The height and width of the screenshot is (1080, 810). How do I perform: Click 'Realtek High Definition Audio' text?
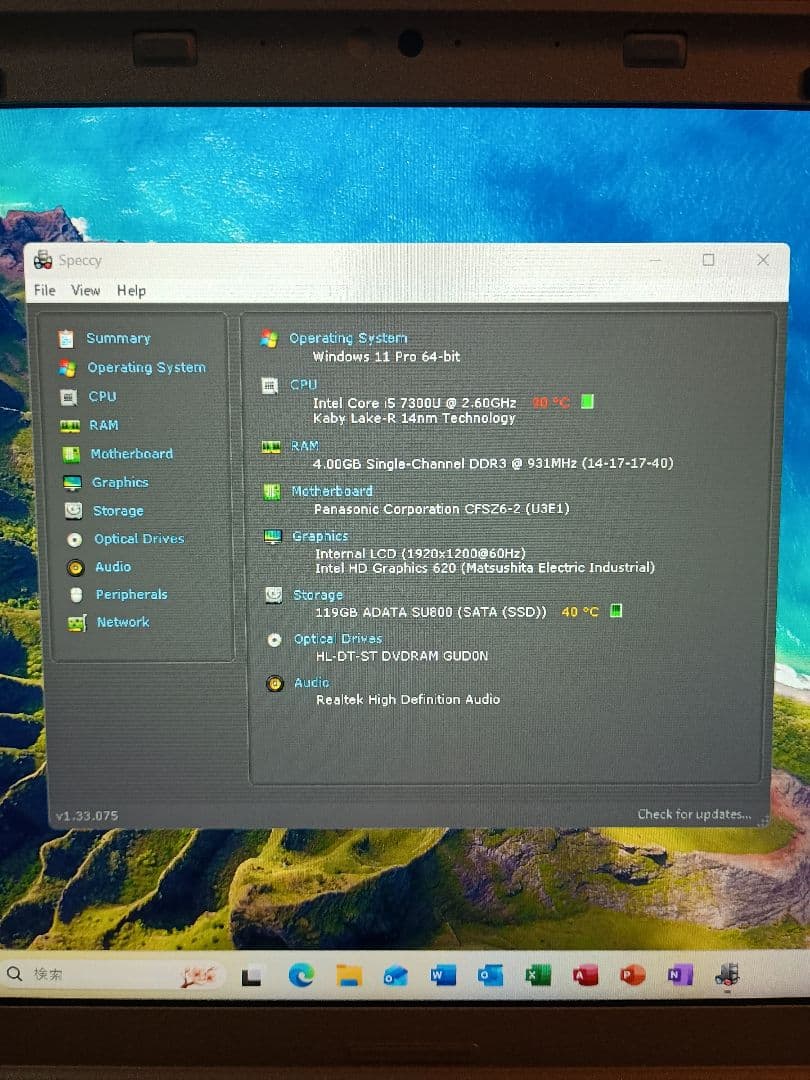click(x=408, y=699)
